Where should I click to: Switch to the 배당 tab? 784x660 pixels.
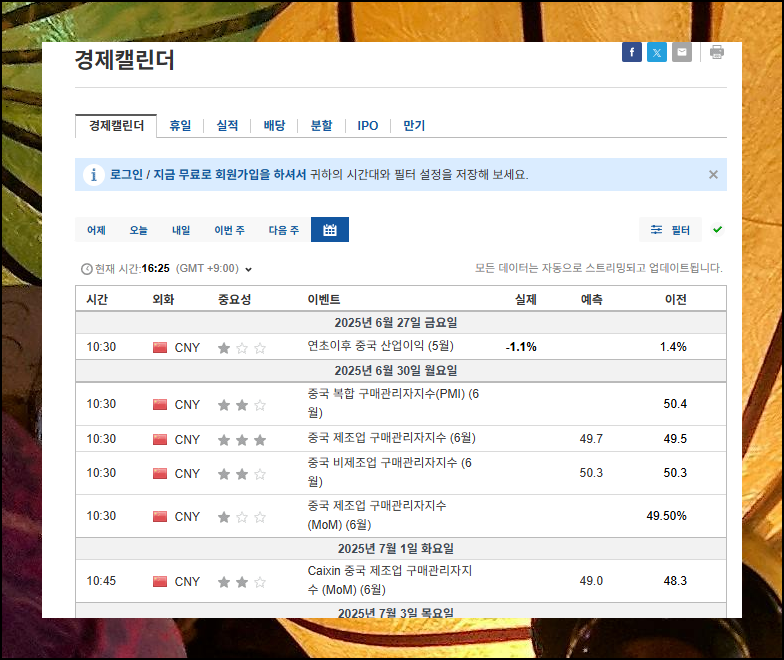(x=274, y=126)
